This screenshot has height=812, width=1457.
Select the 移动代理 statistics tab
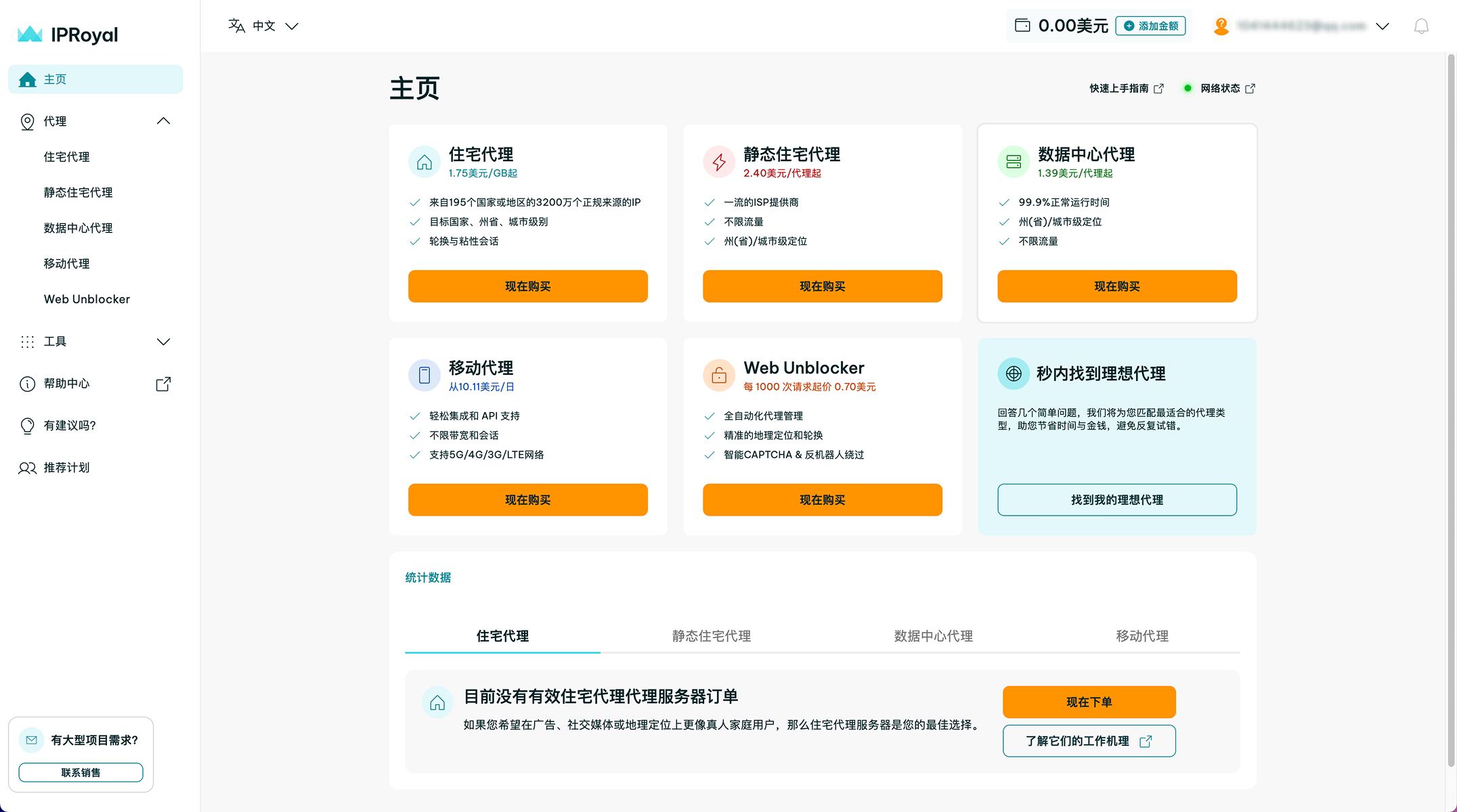(1142, 636)
